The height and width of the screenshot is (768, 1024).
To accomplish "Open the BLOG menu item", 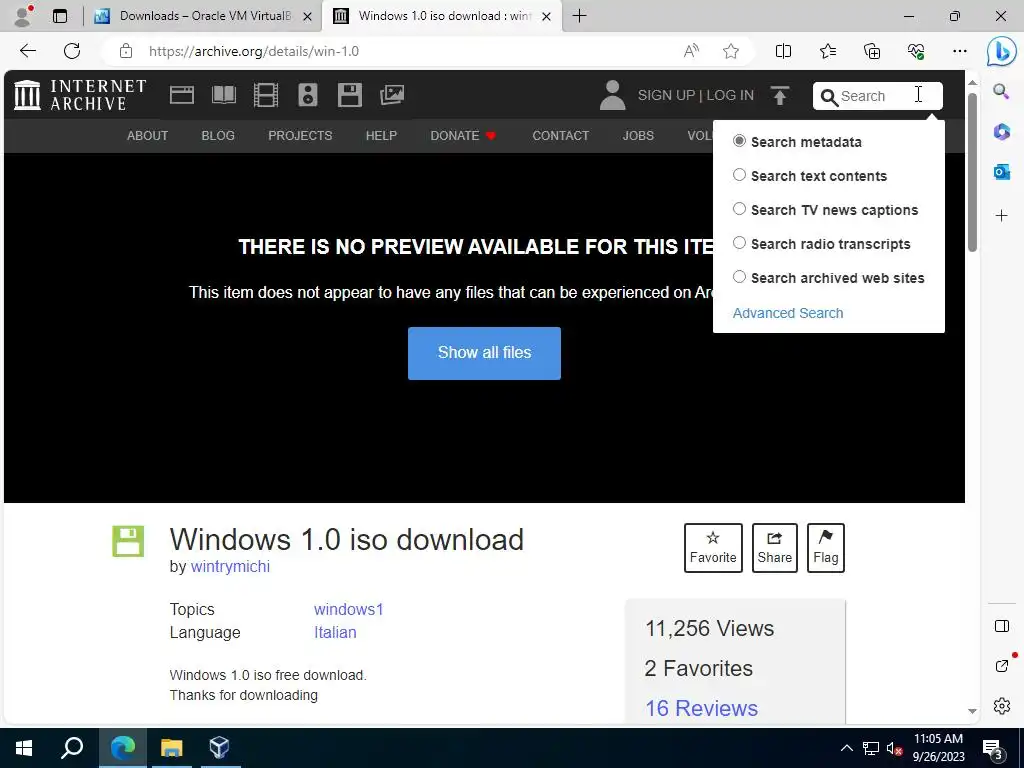I will tap(218, 136).
